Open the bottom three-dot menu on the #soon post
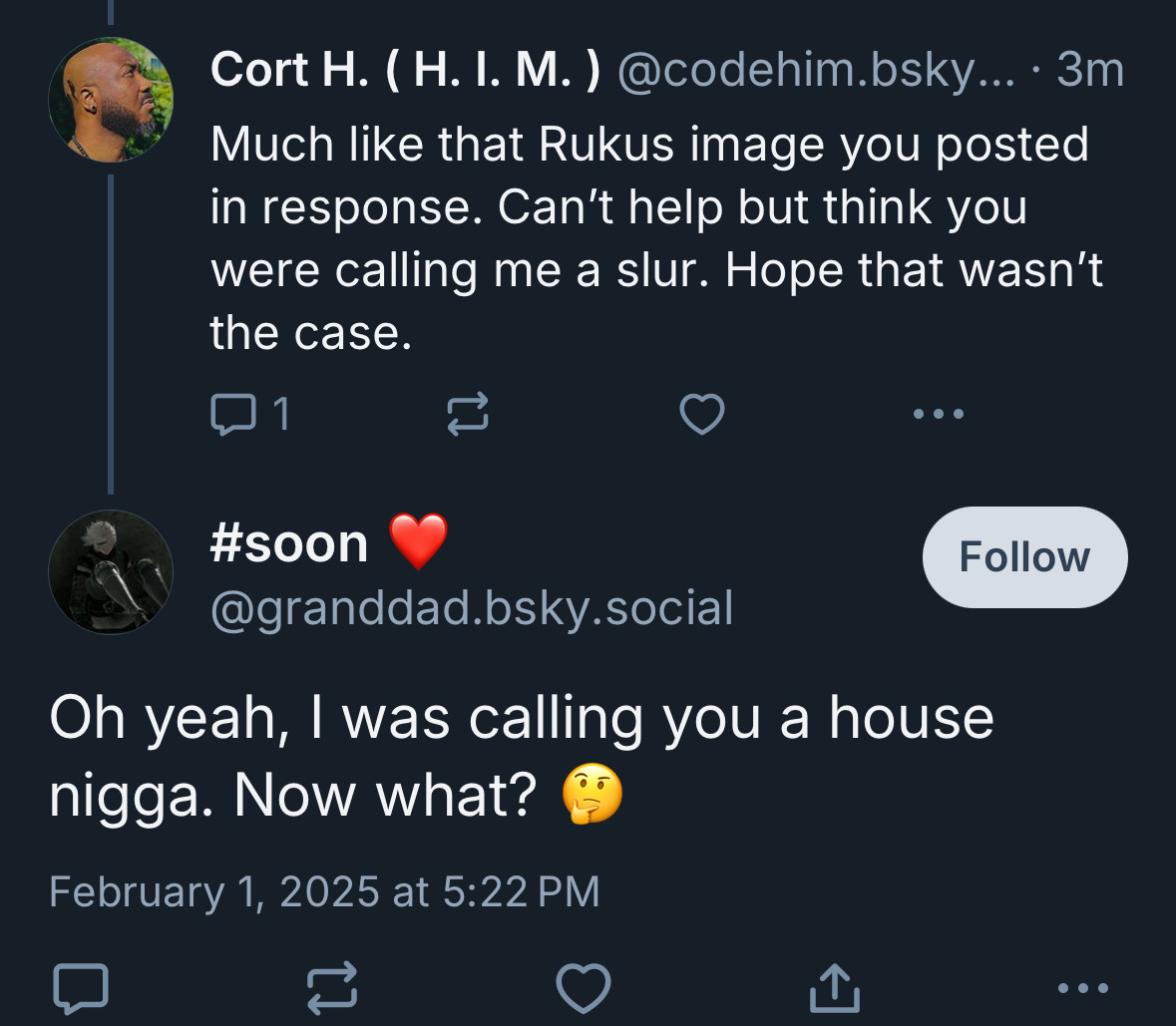 pos(1083,988)
